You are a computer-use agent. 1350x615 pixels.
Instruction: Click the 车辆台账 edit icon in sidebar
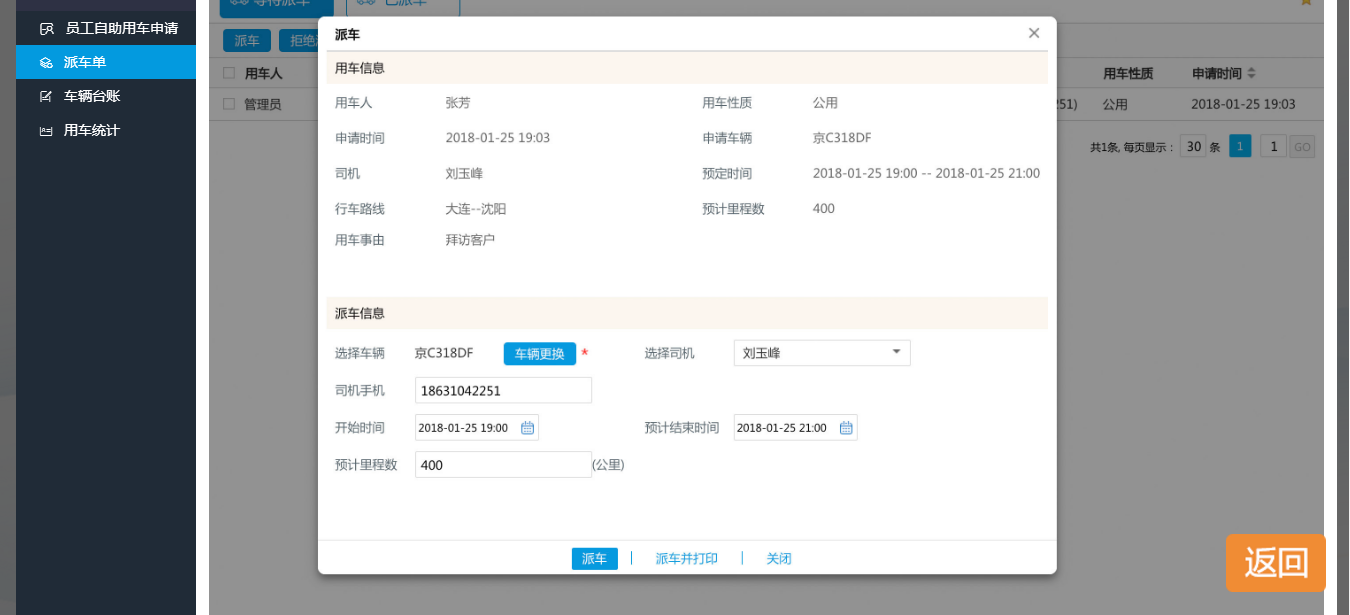(x=43, y=95)
